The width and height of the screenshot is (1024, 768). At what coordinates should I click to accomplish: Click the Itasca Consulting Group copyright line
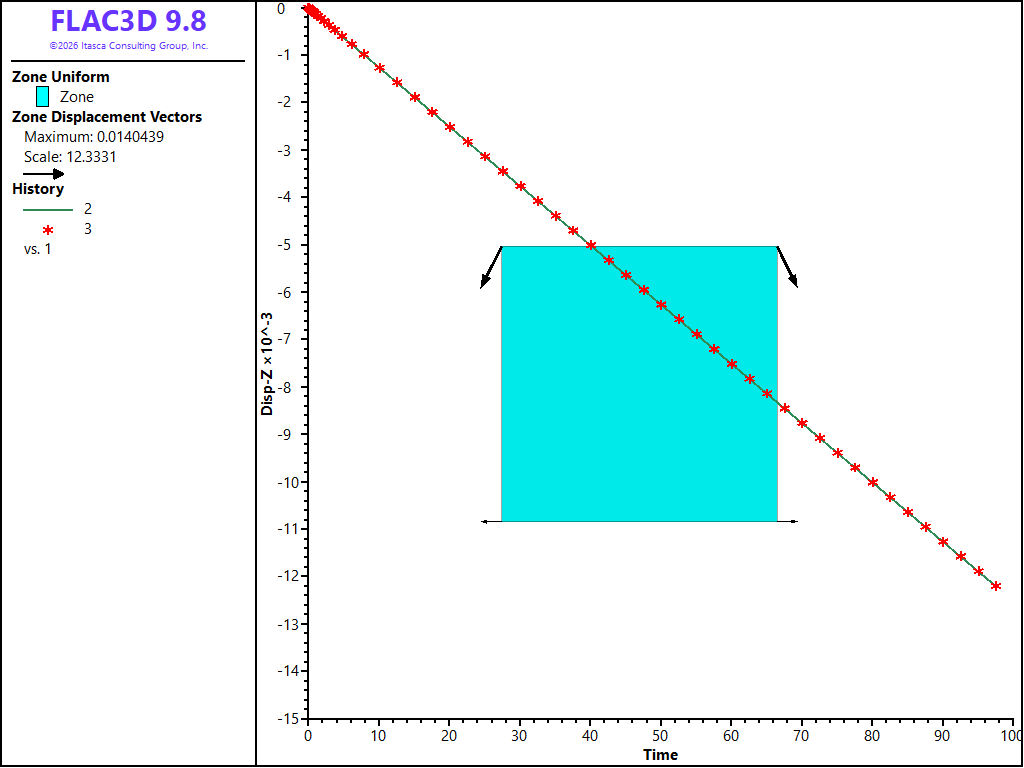click(x=129, y=46)
